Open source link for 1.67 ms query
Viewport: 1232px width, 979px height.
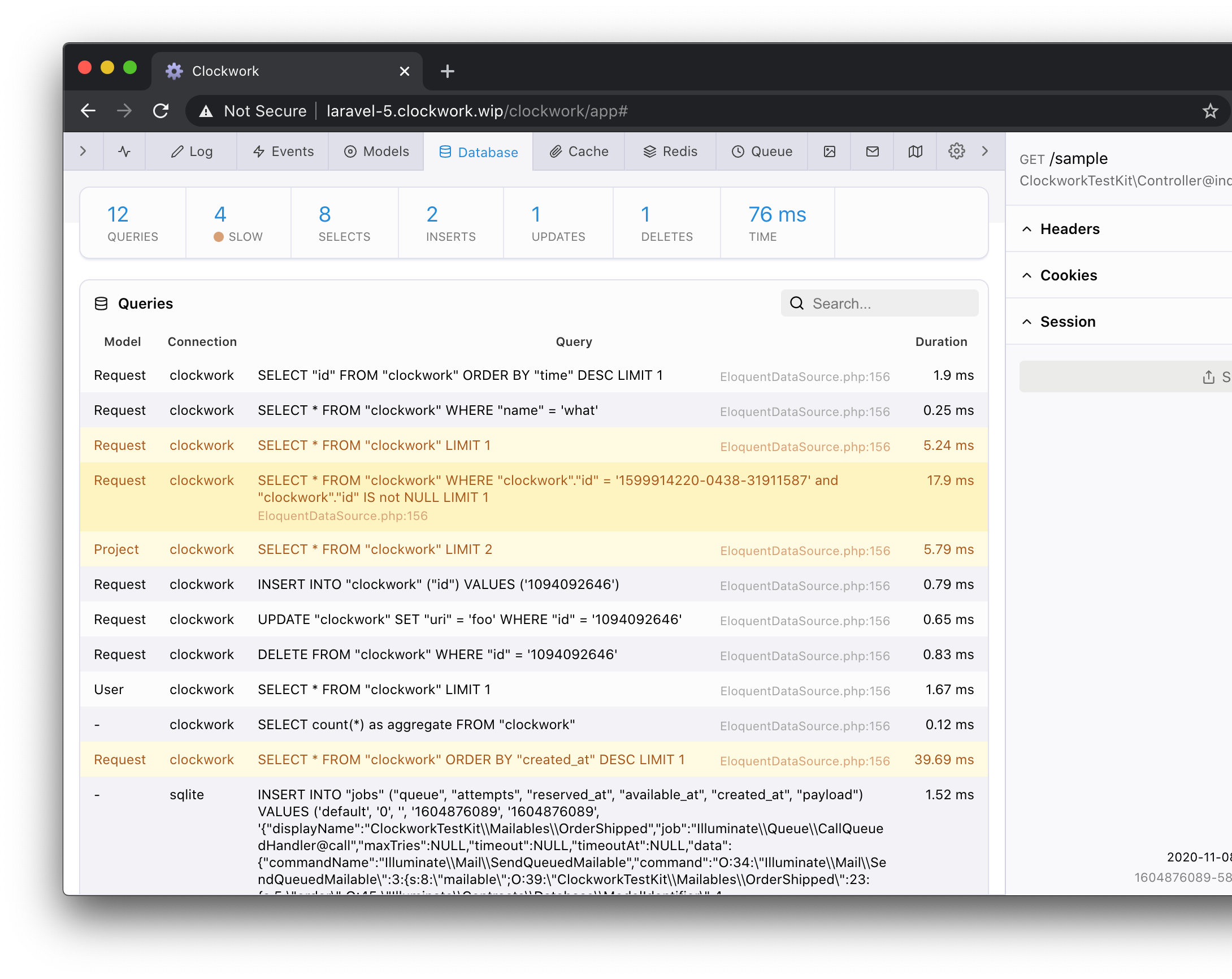tap(805, 690)
